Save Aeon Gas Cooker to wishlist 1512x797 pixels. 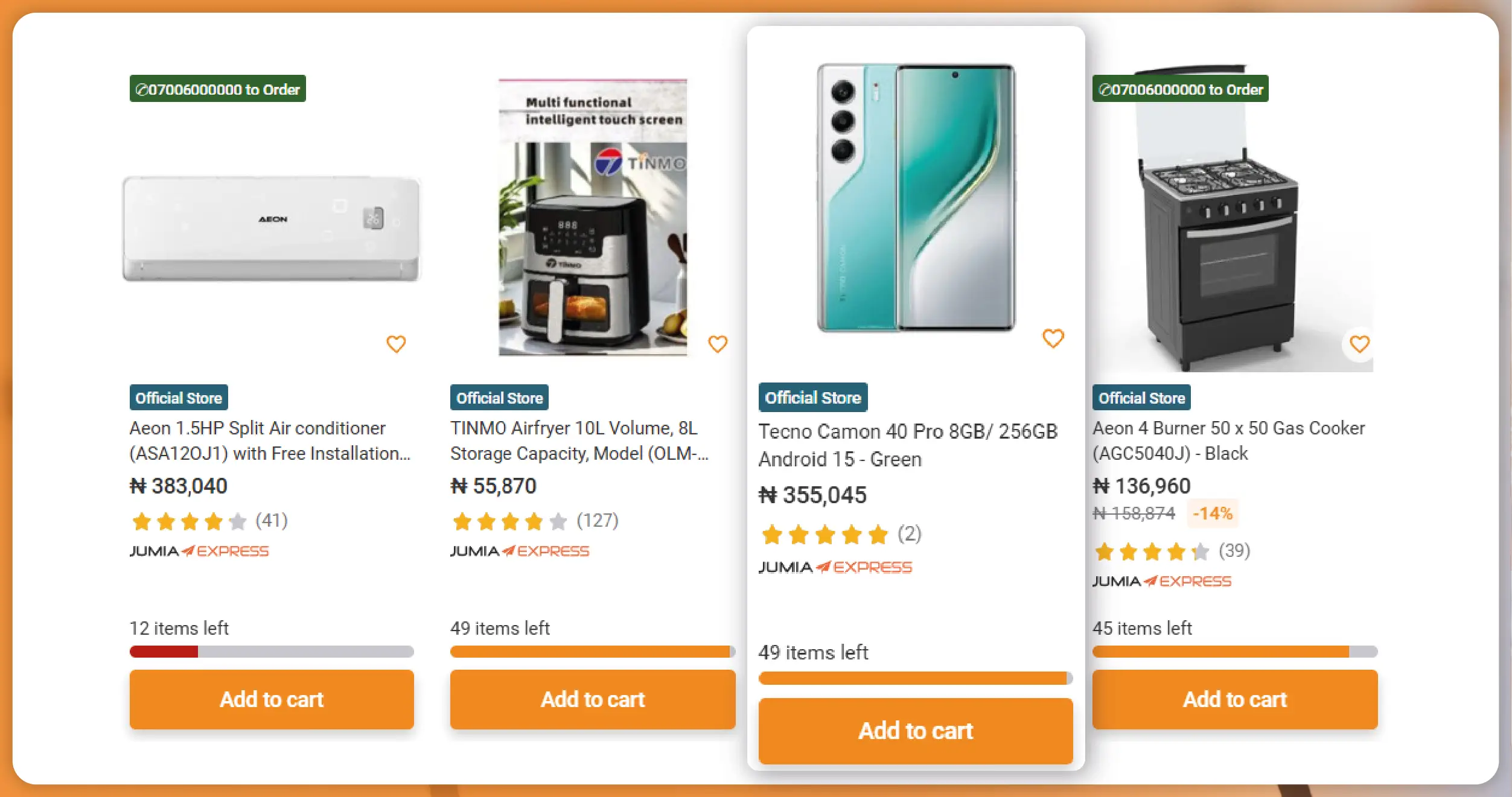pyautogui.click(x=1359, y=344)
